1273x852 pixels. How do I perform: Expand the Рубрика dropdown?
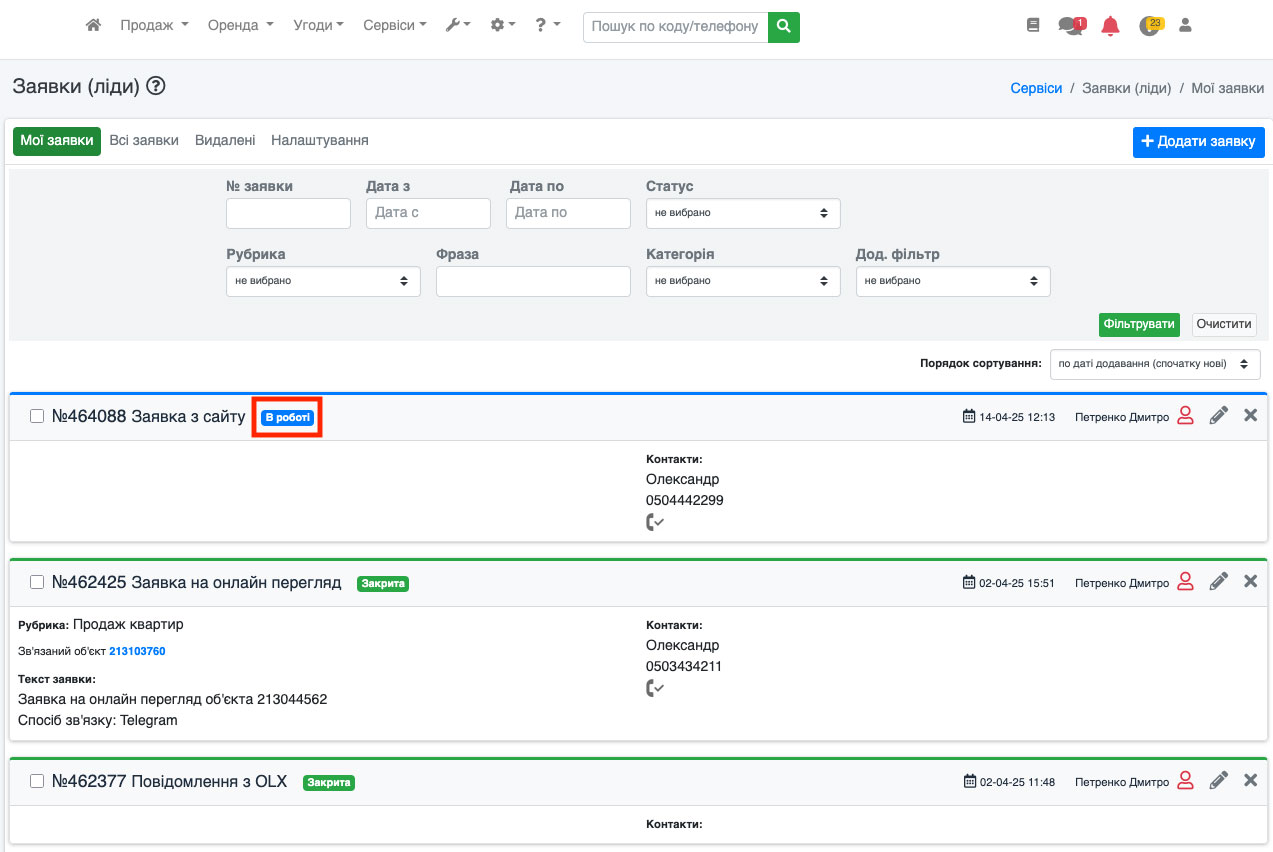pos(323,281)
